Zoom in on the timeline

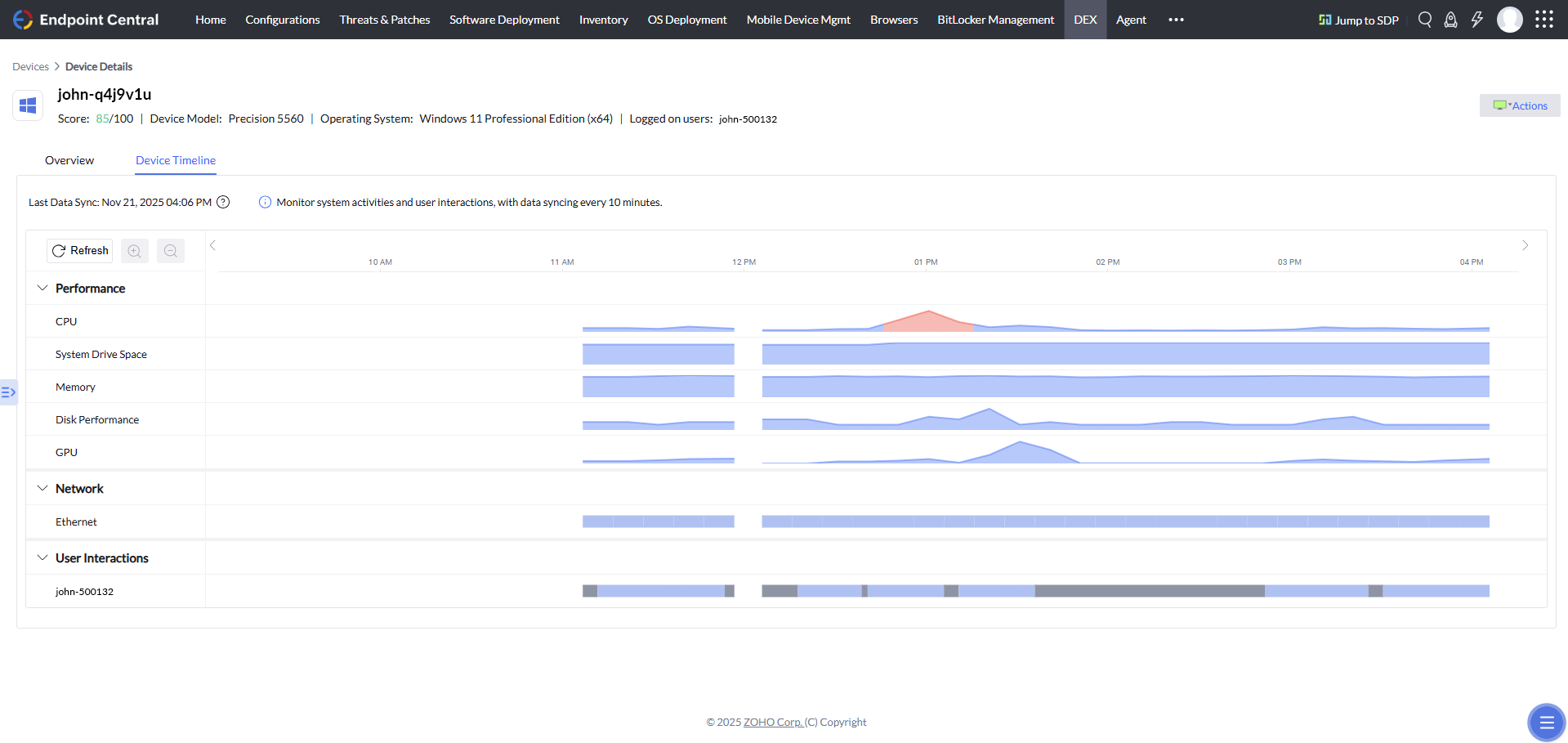(x=135, y=251)
